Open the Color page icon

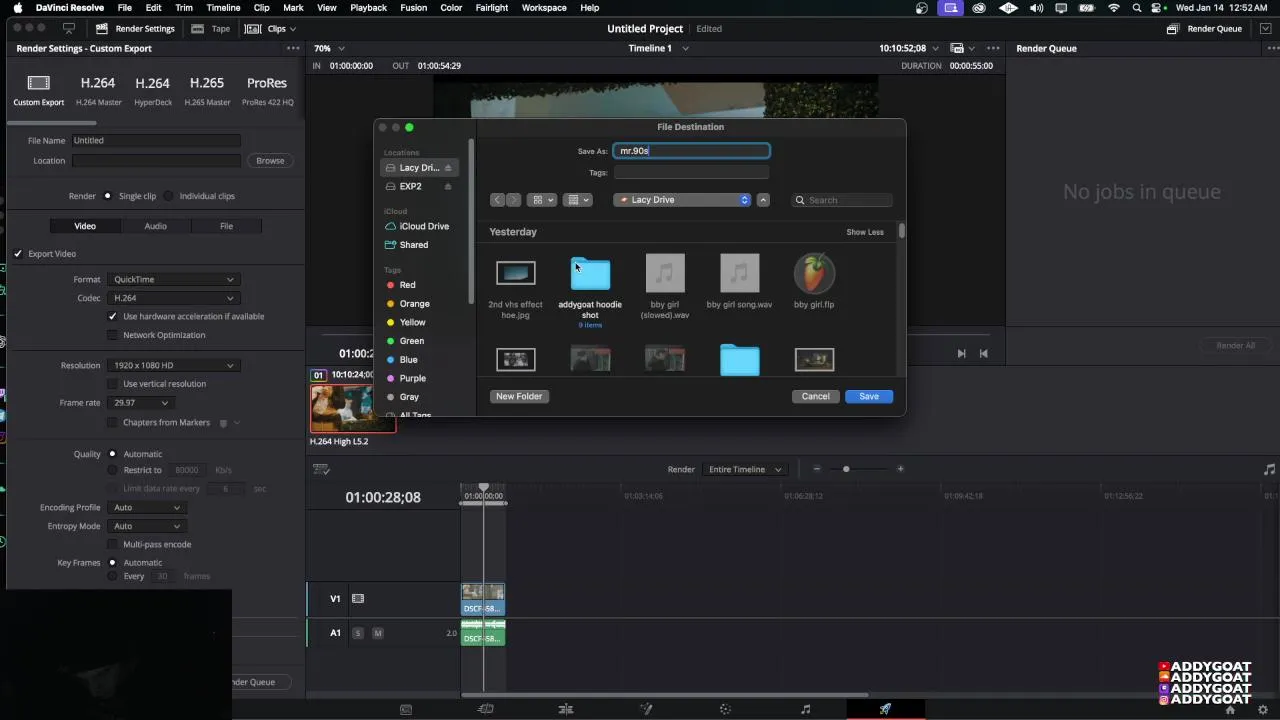point(726,709)
